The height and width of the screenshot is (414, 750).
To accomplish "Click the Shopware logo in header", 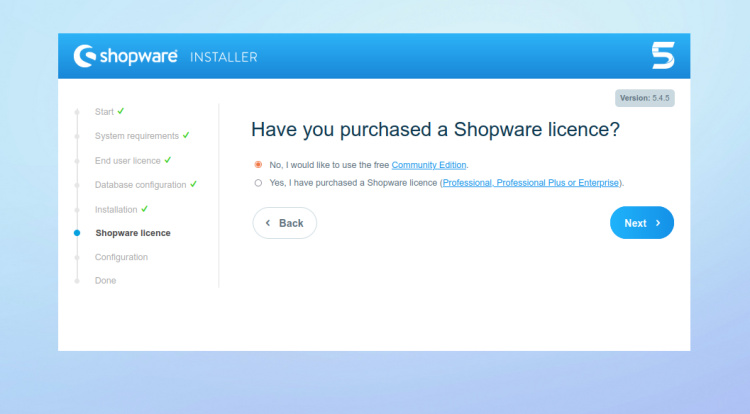I will (124, 56).
